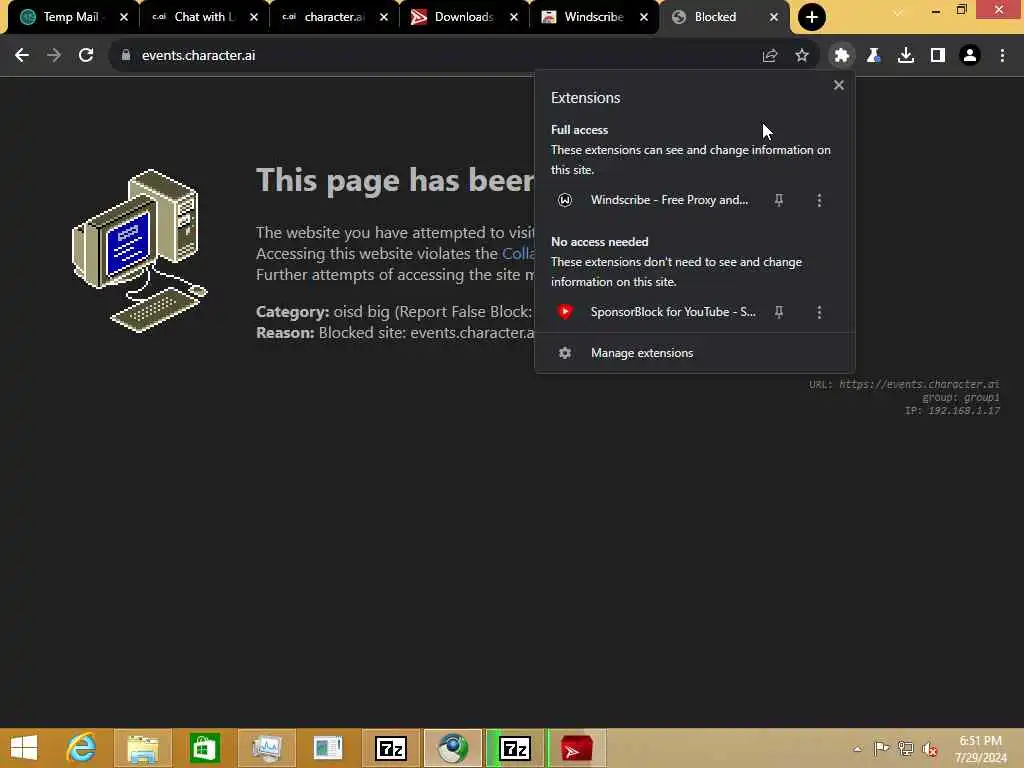Open a new tab with plus button

(812, 17)
